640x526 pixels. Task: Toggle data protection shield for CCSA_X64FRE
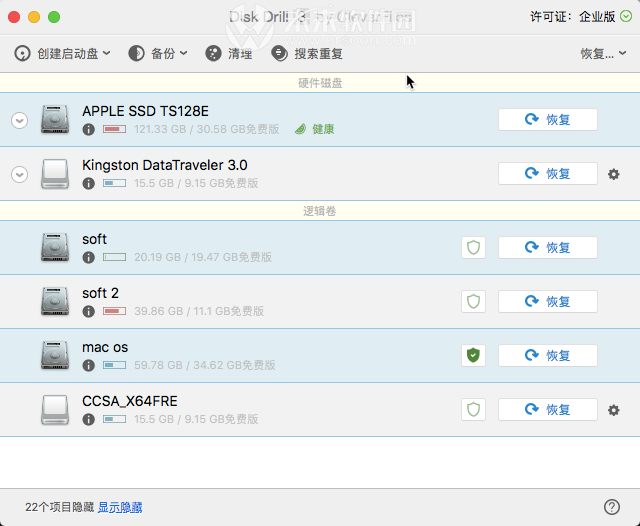(x=473, y=409)
